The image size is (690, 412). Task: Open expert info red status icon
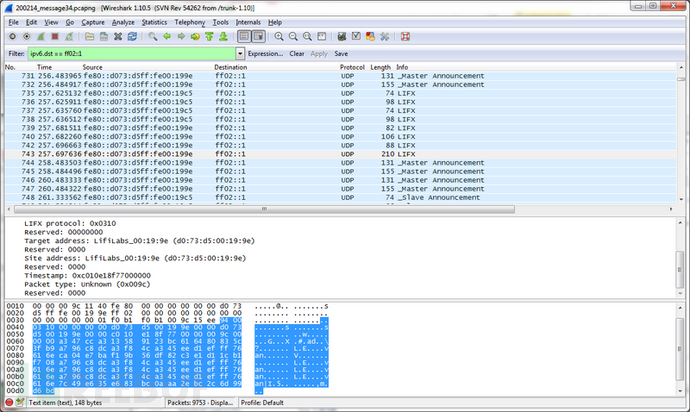[9, 402]
